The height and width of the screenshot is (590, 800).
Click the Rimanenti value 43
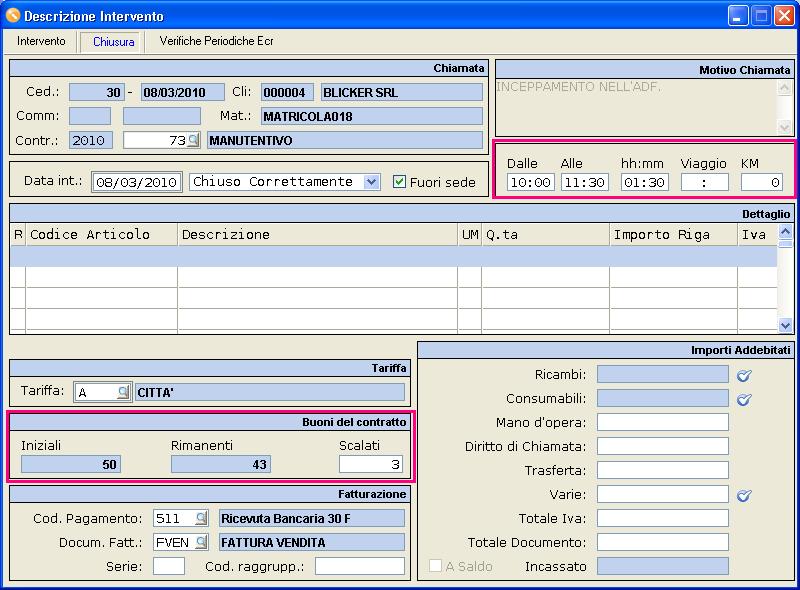click(221, 464)
